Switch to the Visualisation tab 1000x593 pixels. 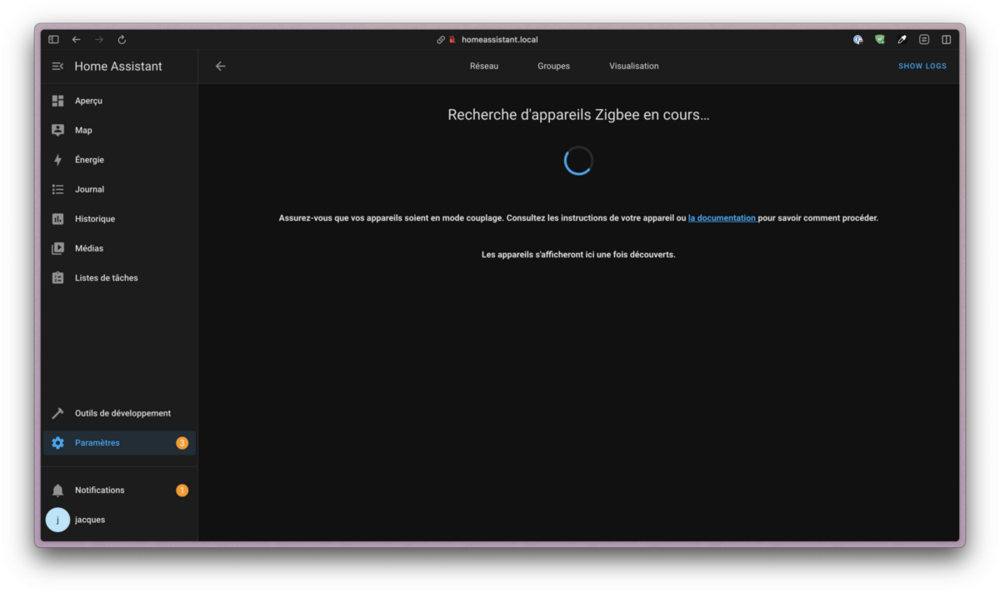pos(634,66)
